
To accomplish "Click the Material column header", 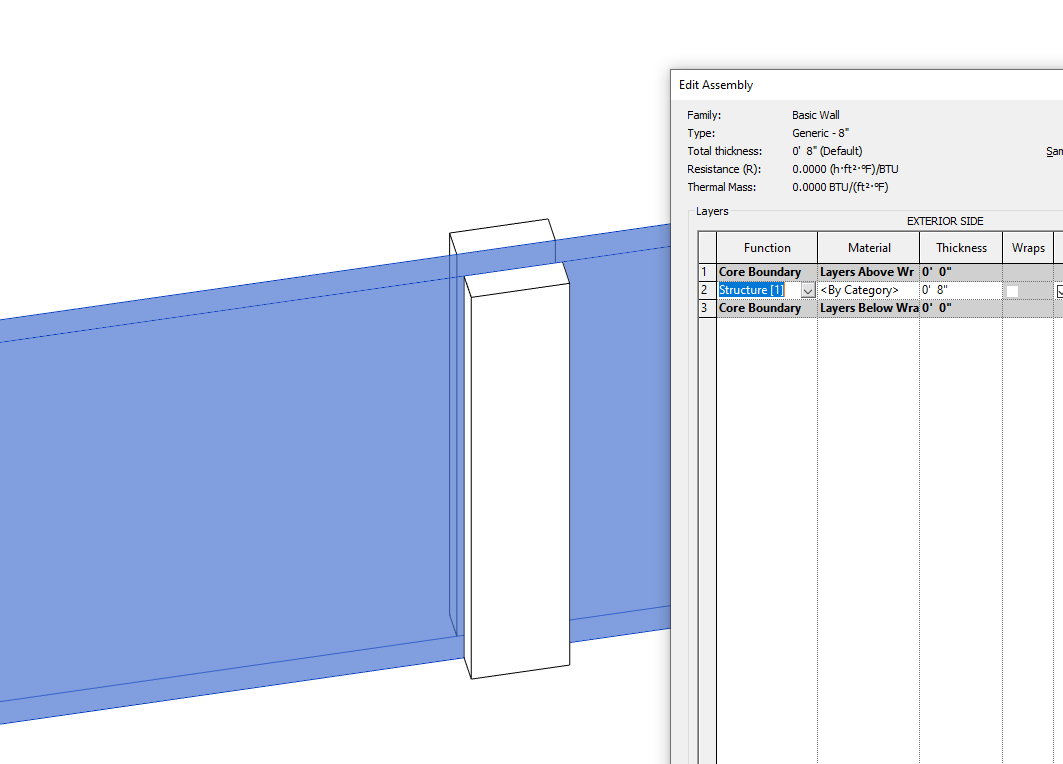I will [868, 247].
